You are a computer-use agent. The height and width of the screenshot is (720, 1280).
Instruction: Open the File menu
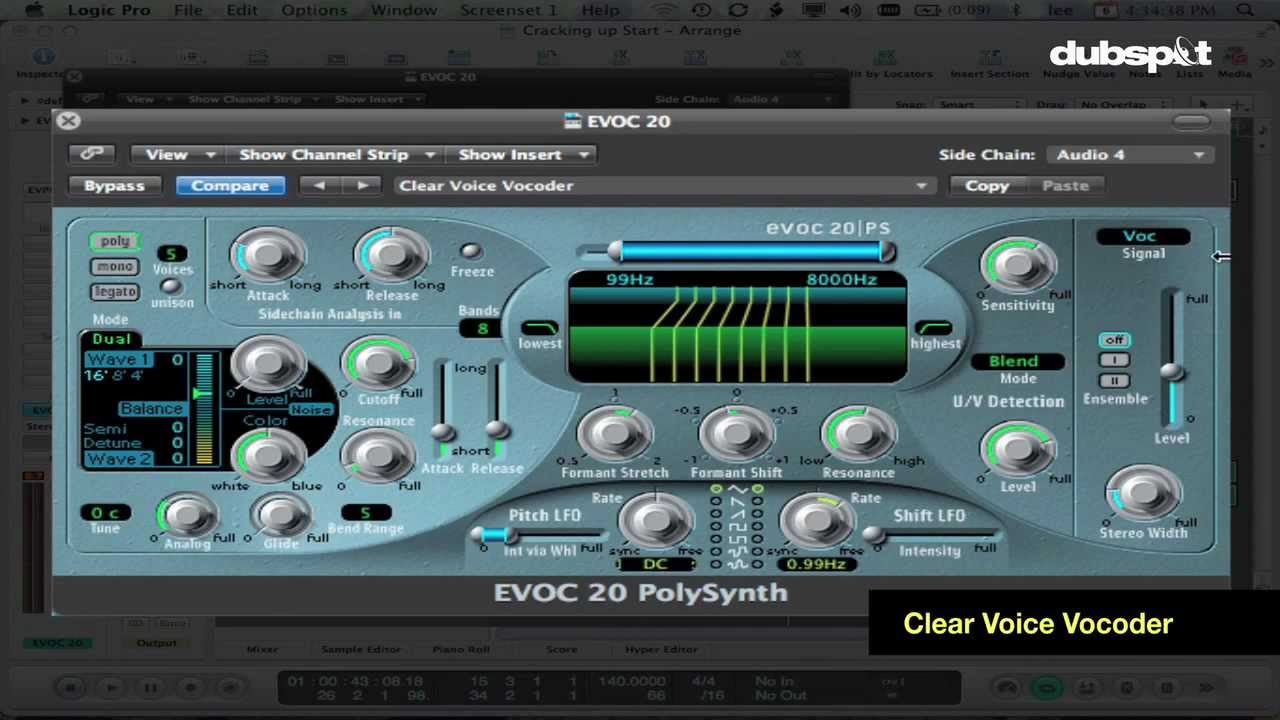[x=188, y=10]
